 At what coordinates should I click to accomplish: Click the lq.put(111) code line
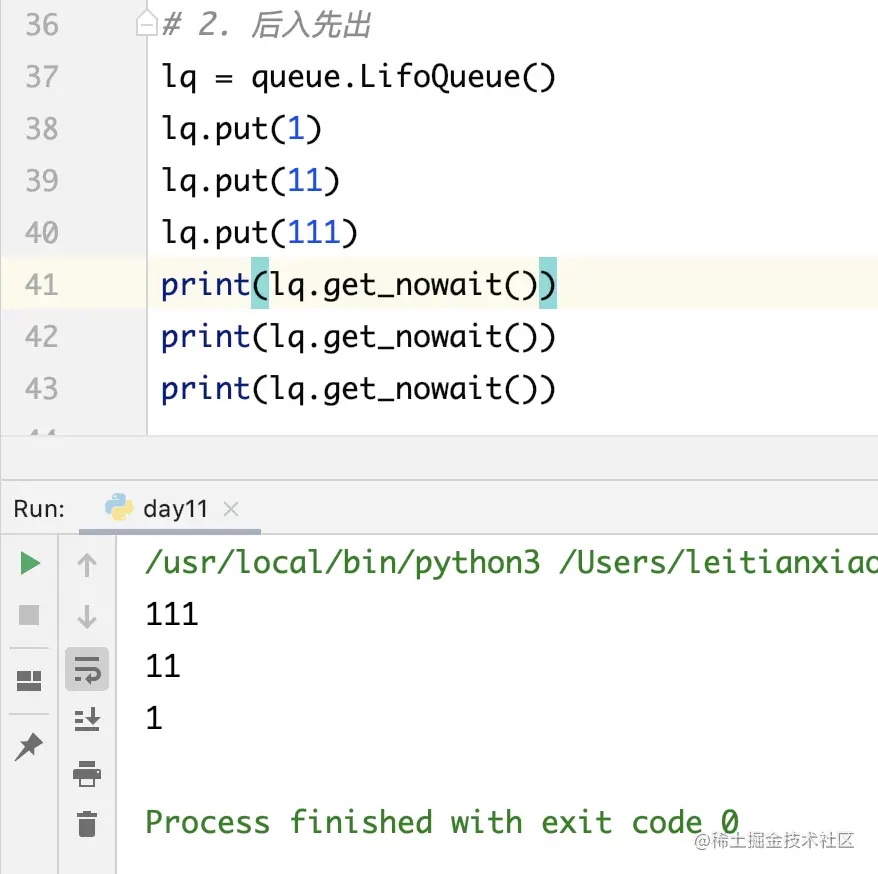259,233
